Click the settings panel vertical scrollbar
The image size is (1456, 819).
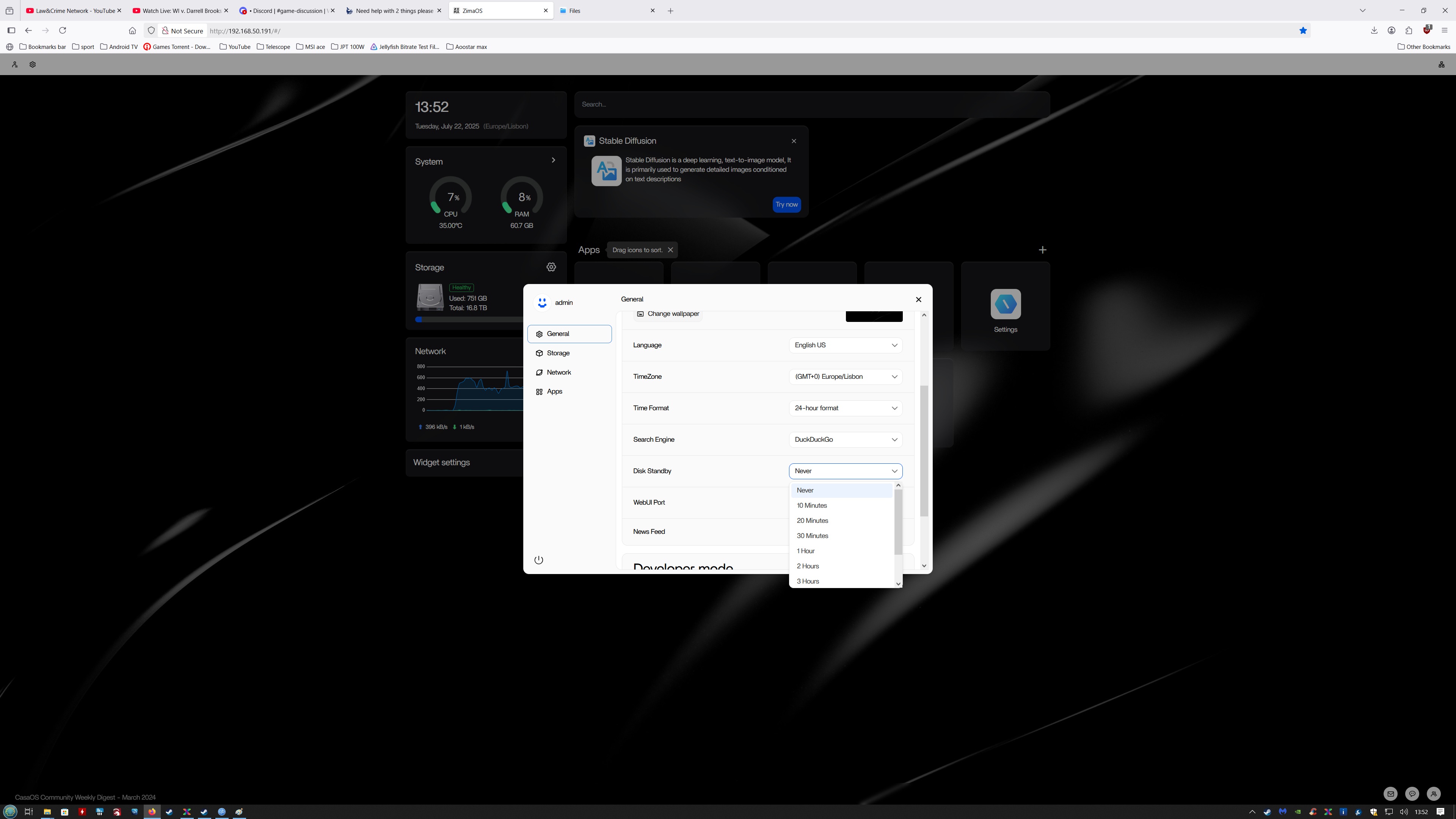pyautogui.click(x=924, y=450)
